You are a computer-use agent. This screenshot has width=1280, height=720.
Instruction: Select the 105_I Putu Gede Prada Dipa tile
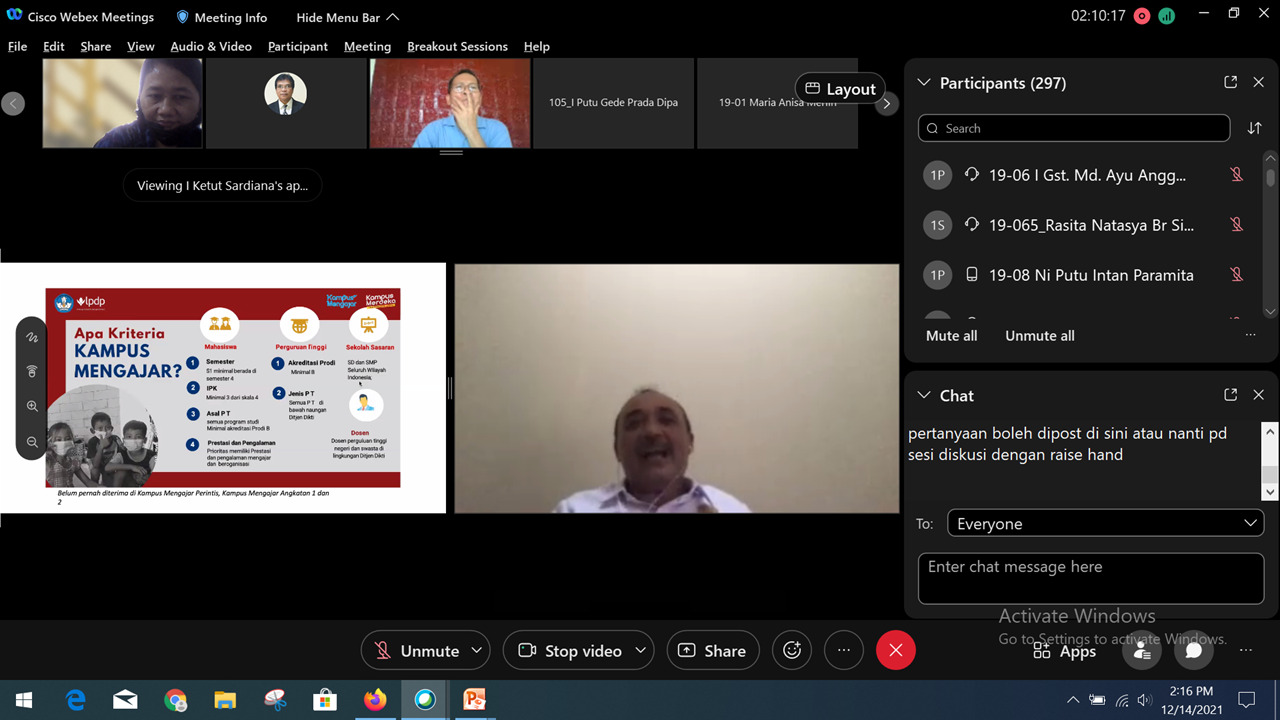pos(613,103)
